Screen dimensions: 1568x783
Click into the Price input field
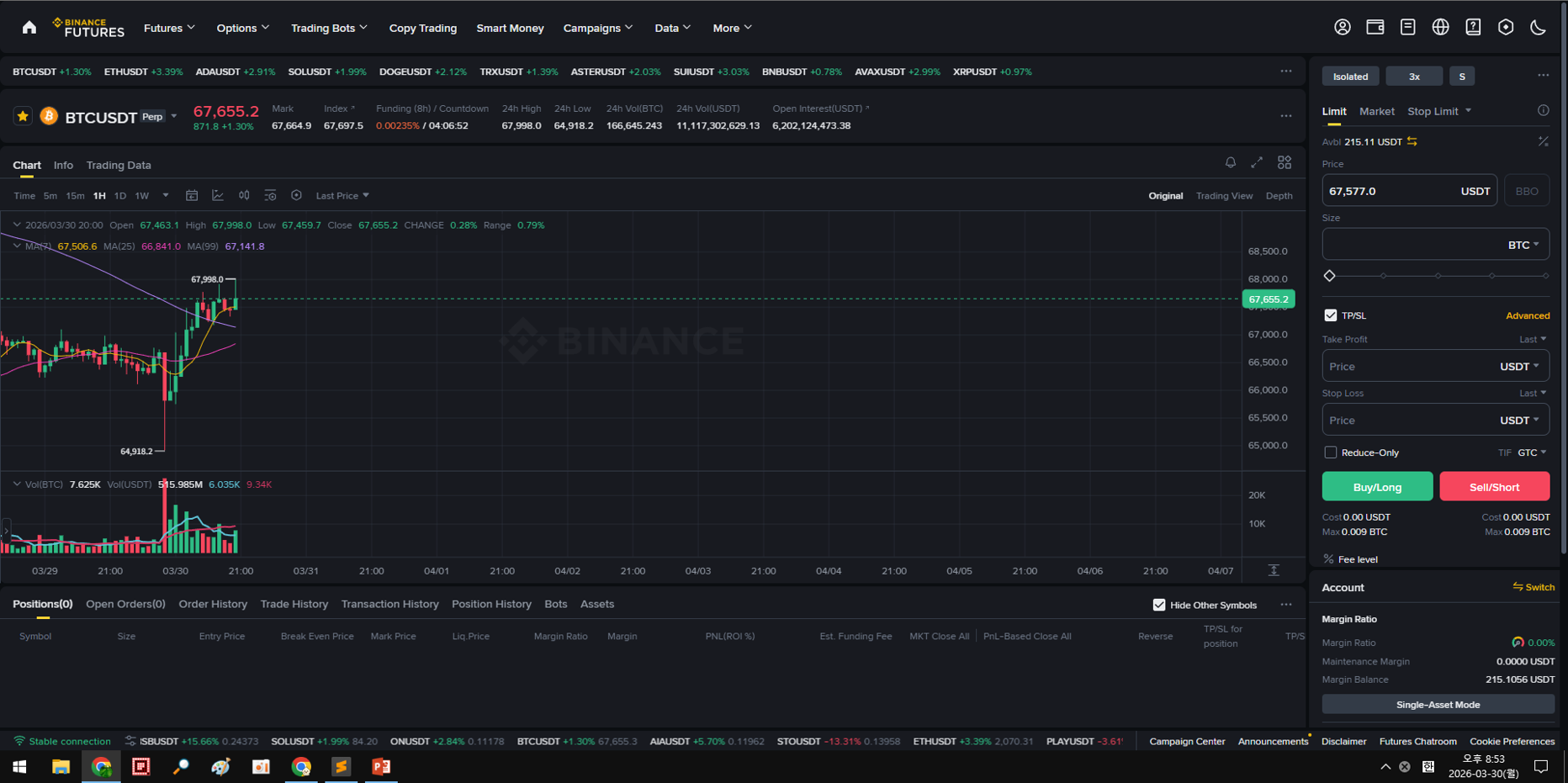pos(1409,191)
